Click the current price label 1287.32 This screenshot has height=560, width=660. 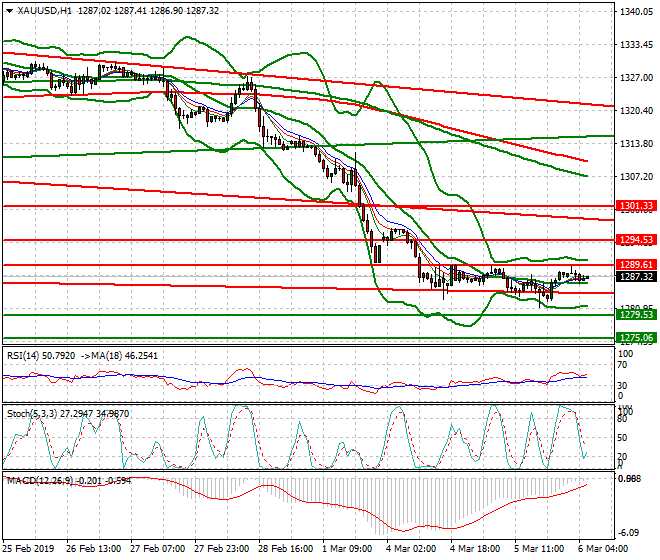coord(636,277)
